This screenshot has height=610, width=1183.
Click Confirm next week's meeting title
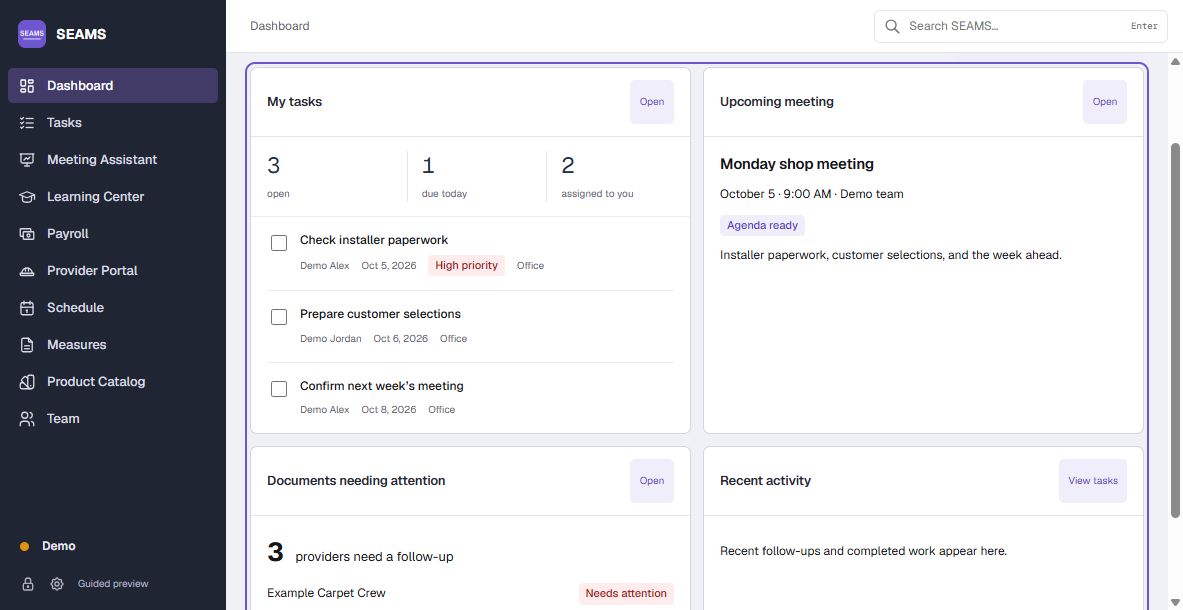[x=382, y=386]
